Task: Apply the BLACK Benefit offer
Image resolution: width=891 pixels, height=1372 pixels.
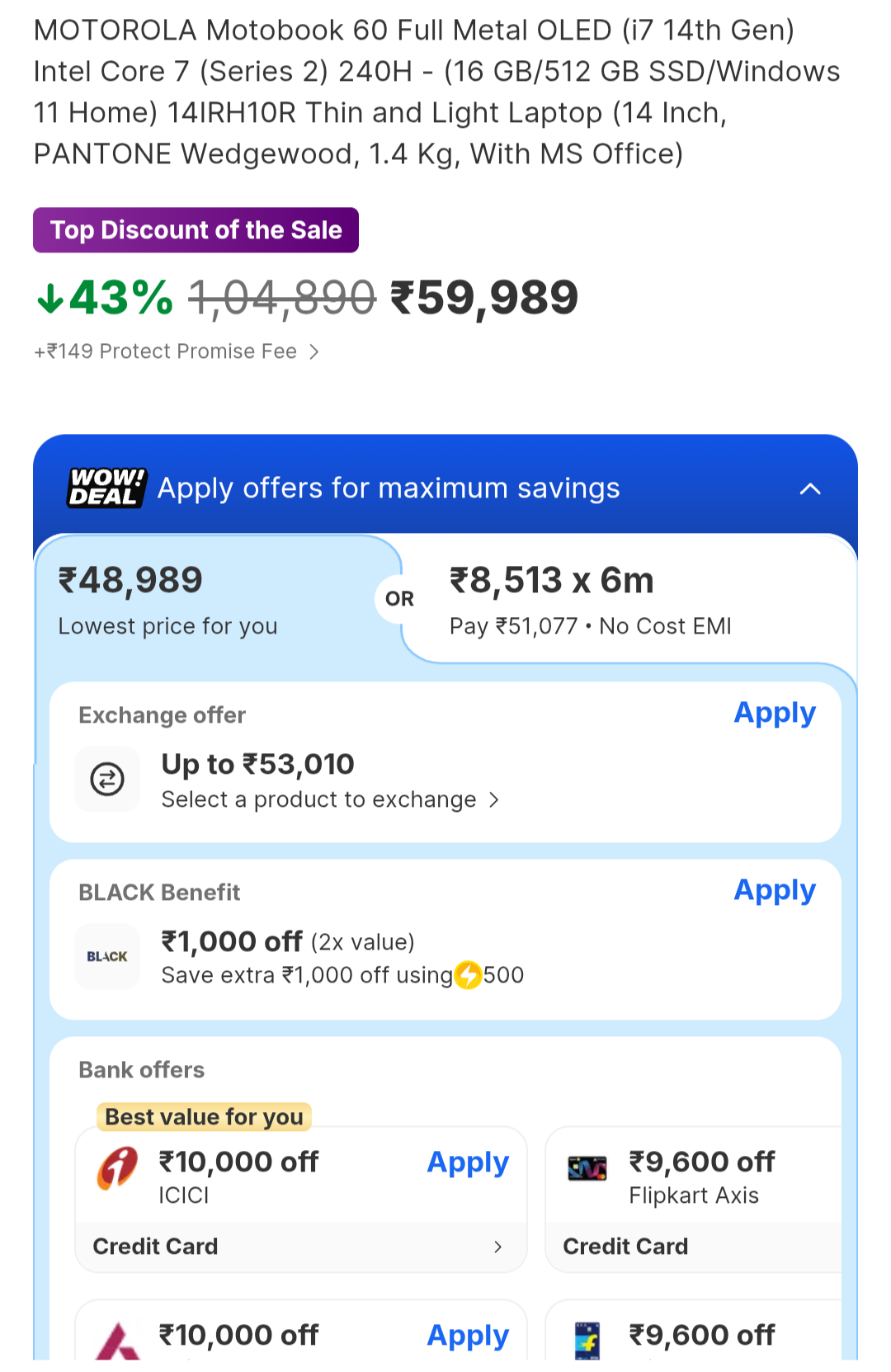Action: tap(774, 890)
